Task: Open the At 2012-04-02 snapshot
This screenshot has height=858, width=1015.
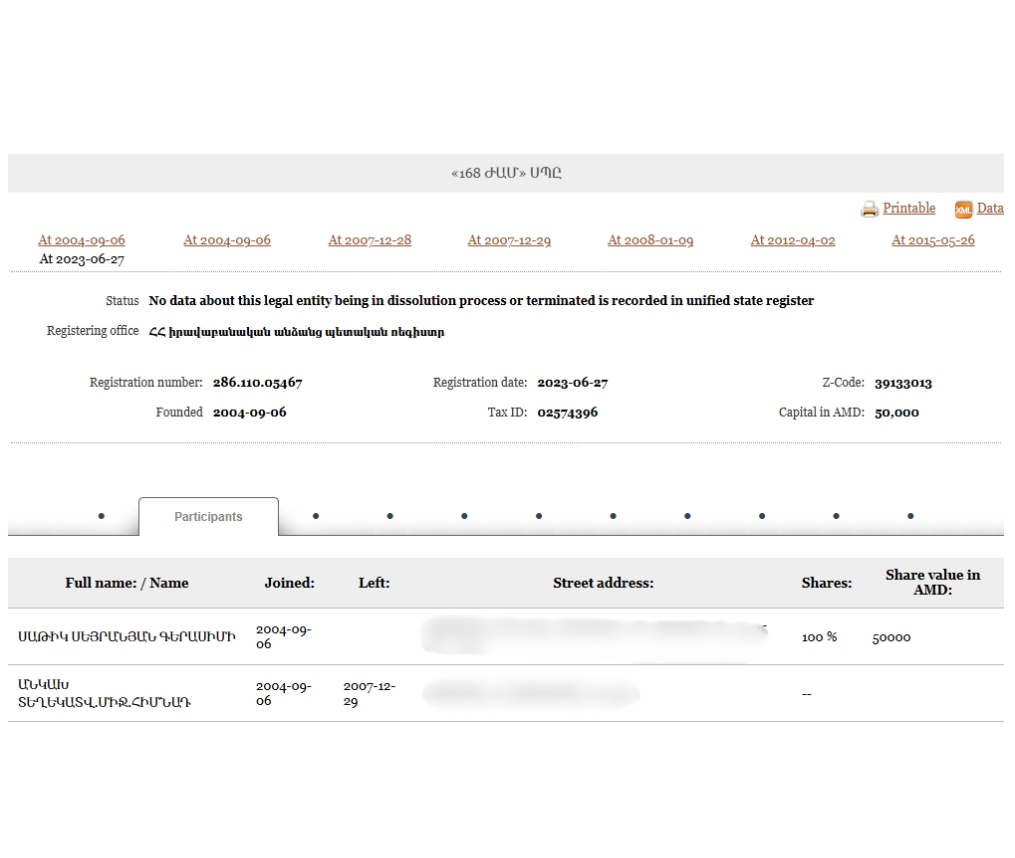Action: pos(792,240)
